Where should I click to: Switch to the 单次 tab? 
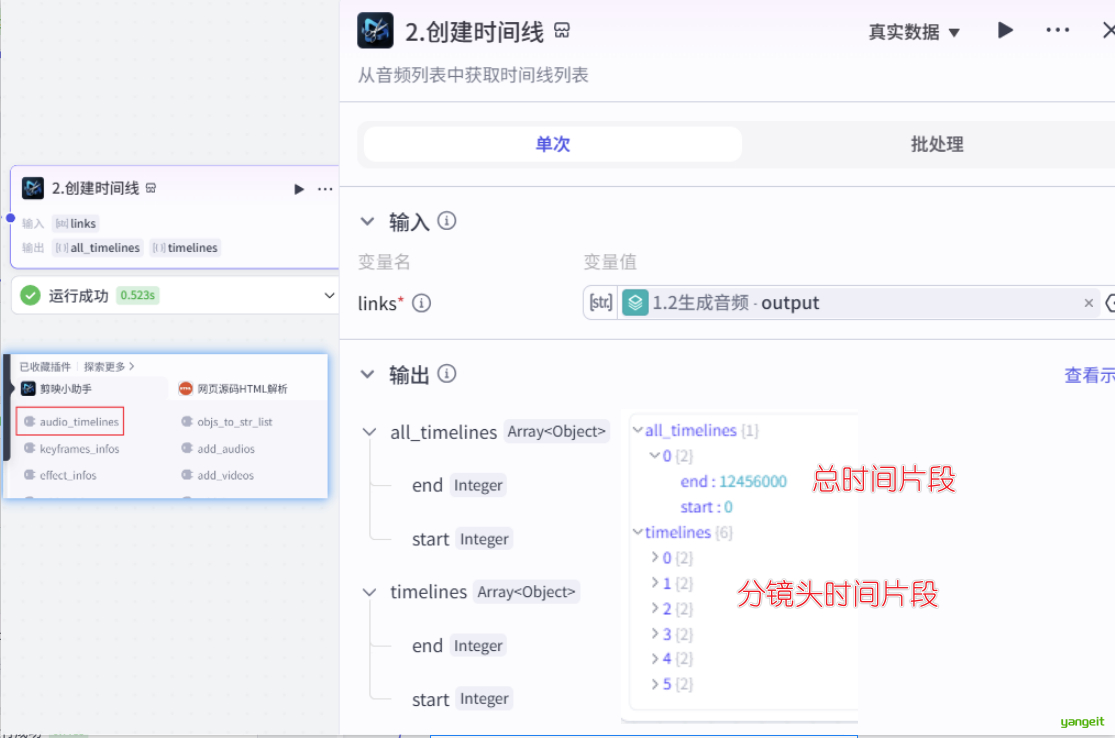click(x=552, y=144)
